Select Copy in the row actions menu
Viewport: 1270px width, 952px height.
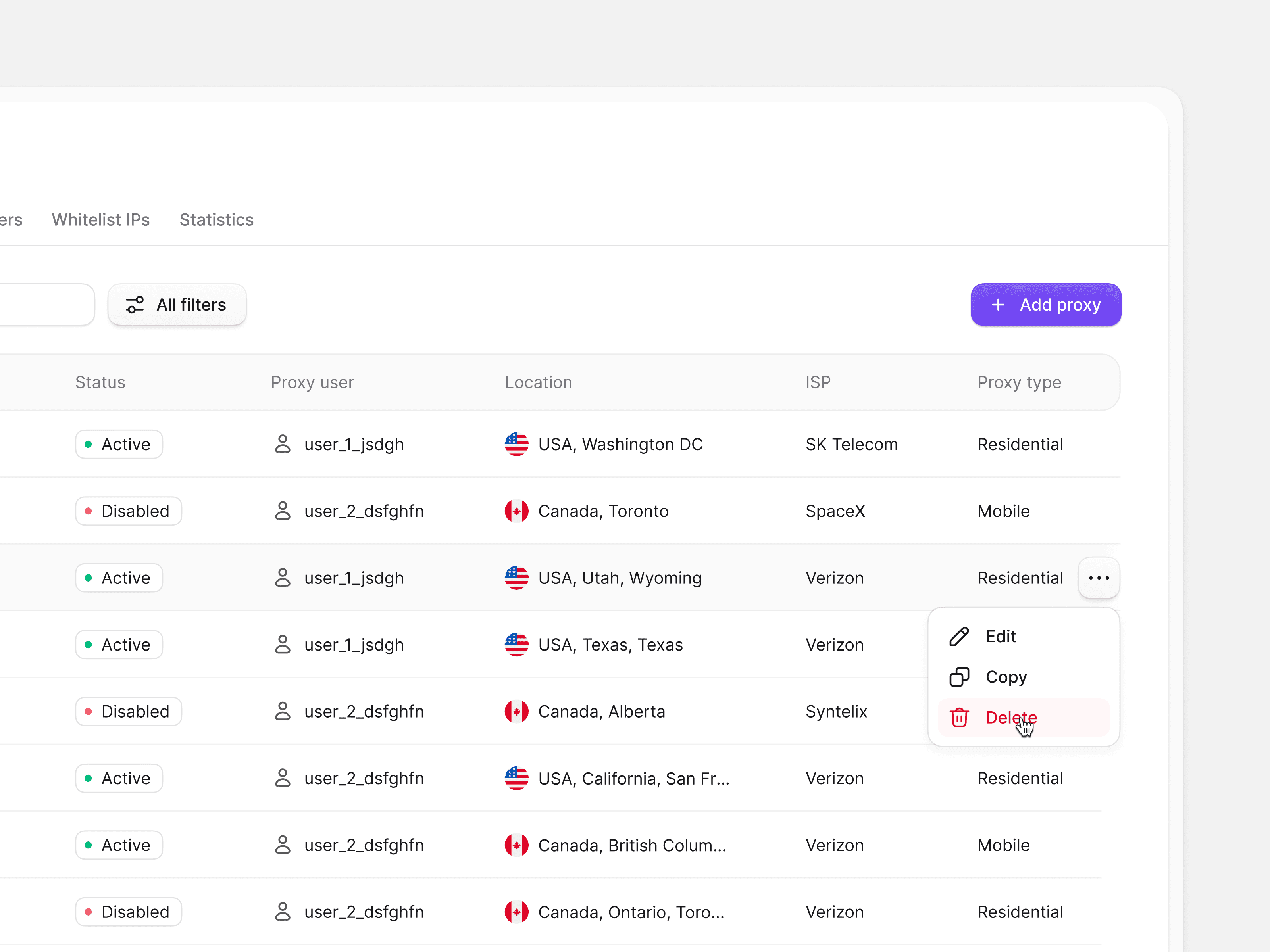[1006, 677]
